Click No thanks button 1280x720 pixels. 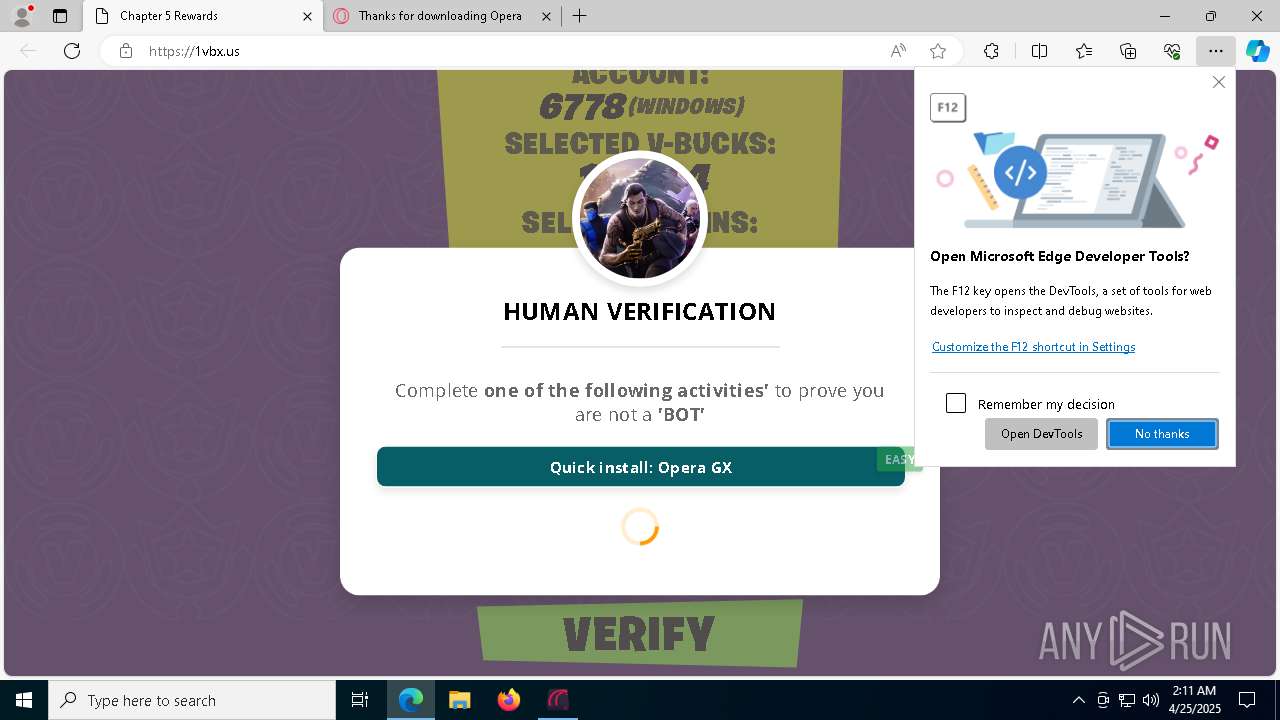(x=1162, y=434)
